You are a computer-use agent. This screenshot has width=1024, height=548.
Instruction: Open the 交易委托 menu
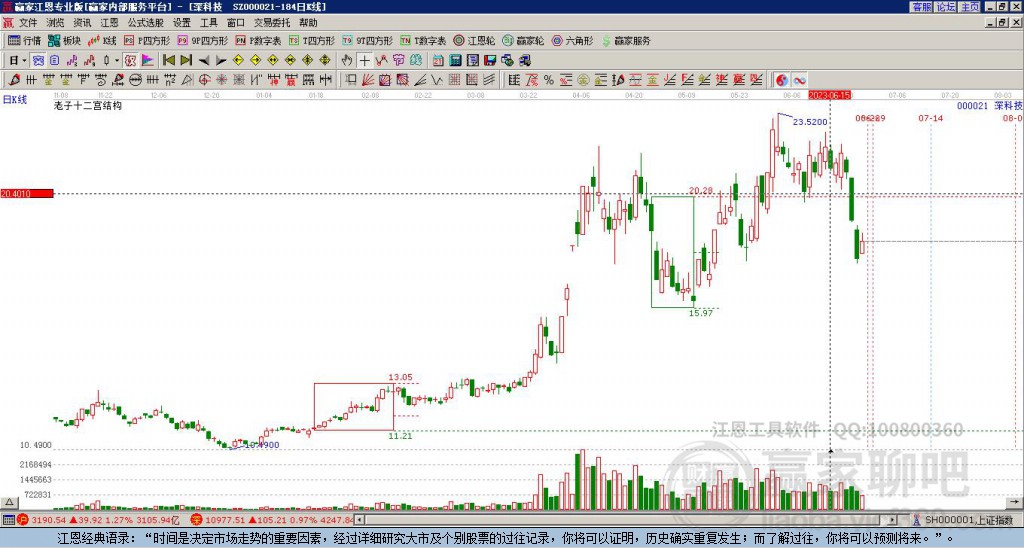pos(272,23)
